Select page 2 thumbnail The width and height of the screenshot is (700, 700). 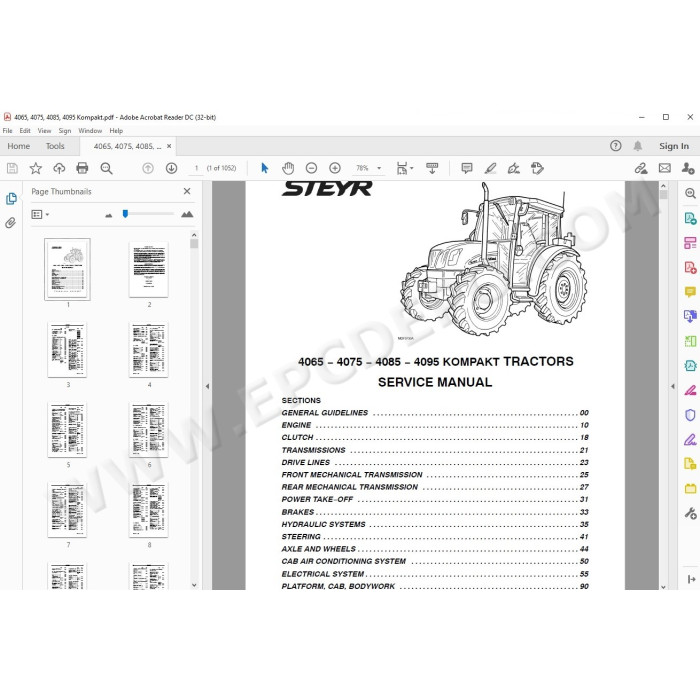(x=149, y=269)
